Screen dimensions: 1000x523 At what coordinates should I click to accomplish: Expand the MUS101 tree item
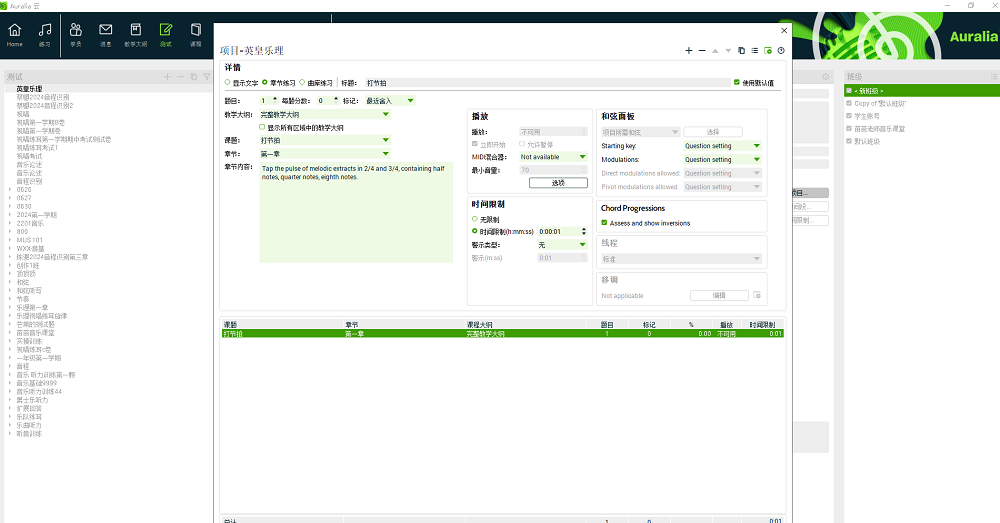(10, 240)
